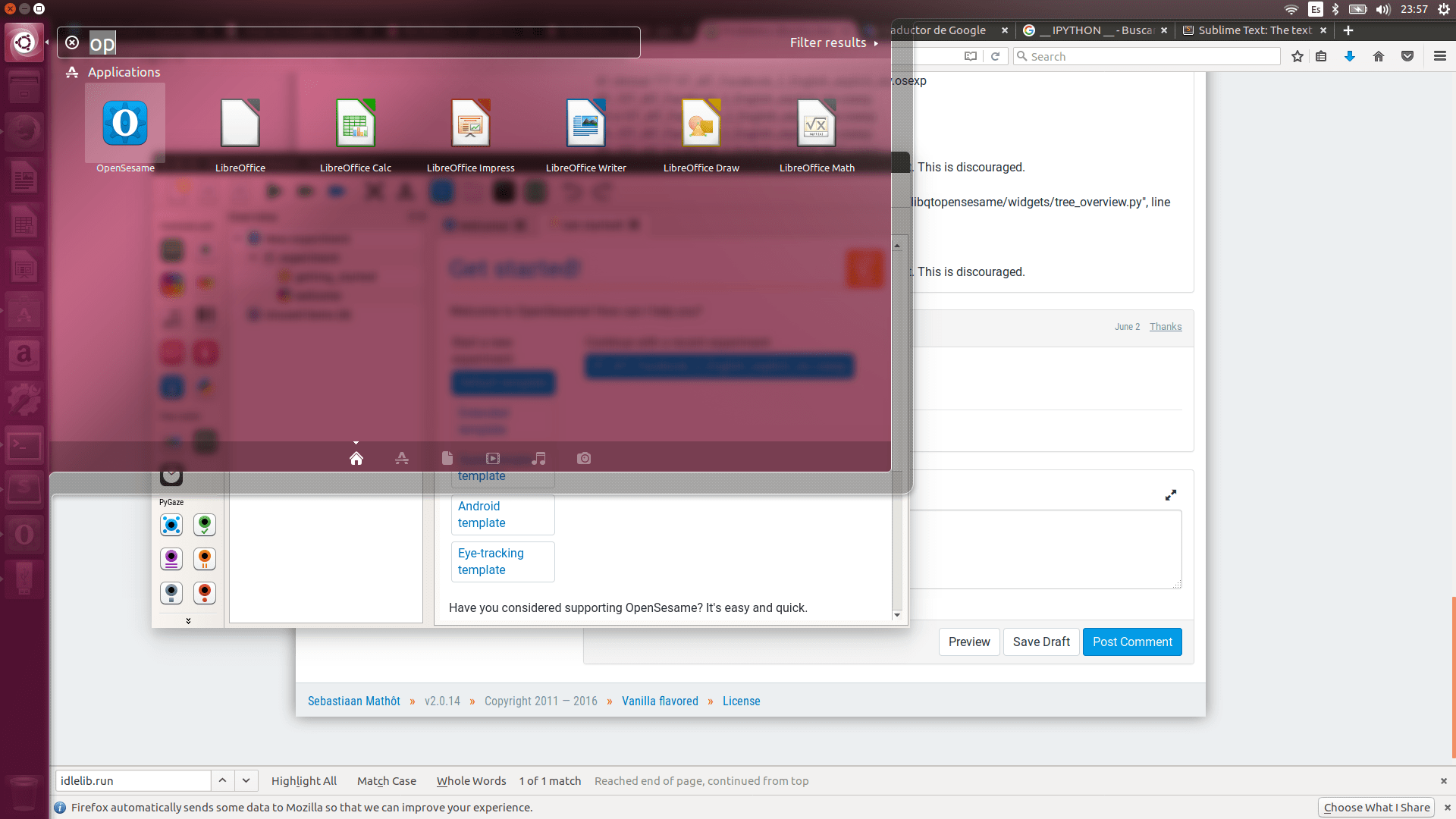Open the LibreOffice start center icon

pyautogui.click(x=240, y=124)
